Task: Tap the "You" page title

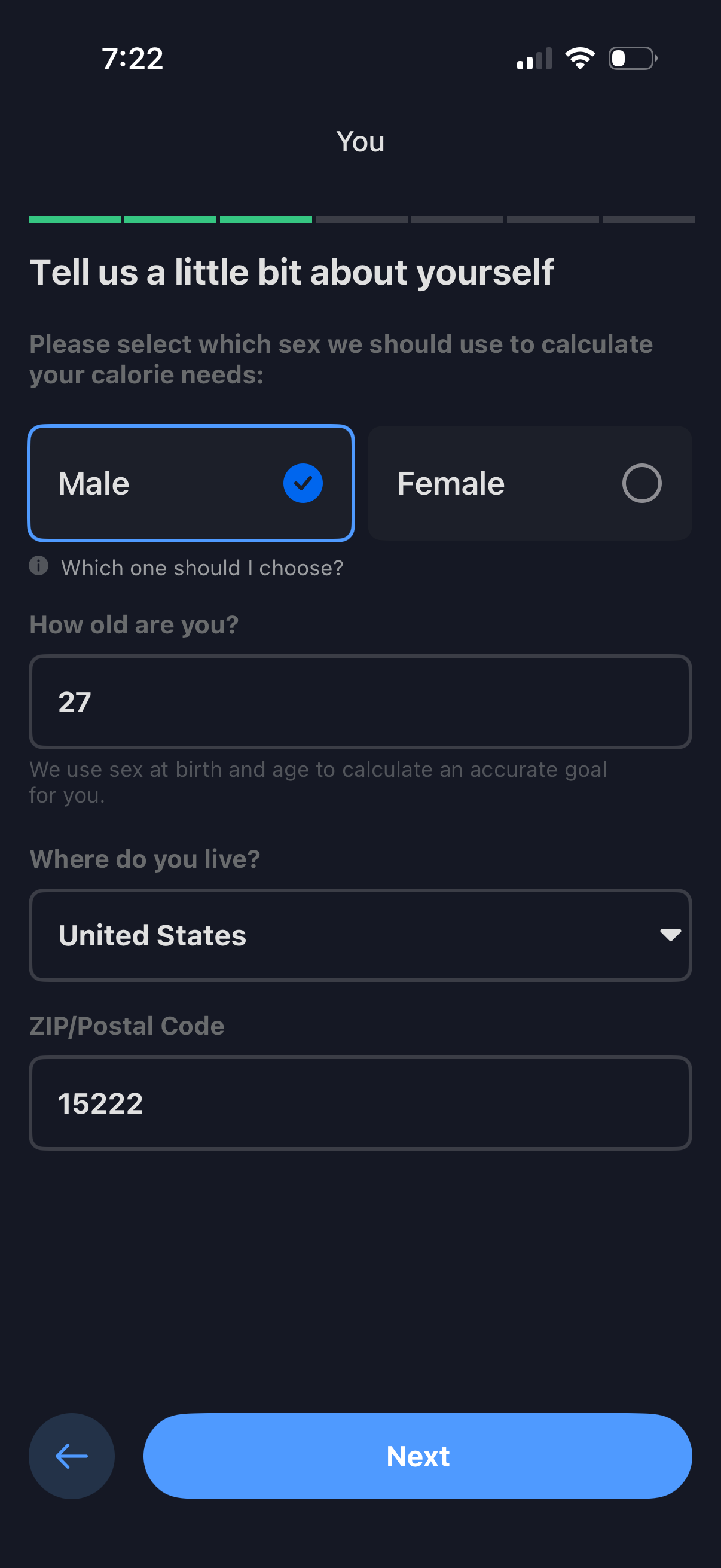Action: coord(360,142)
